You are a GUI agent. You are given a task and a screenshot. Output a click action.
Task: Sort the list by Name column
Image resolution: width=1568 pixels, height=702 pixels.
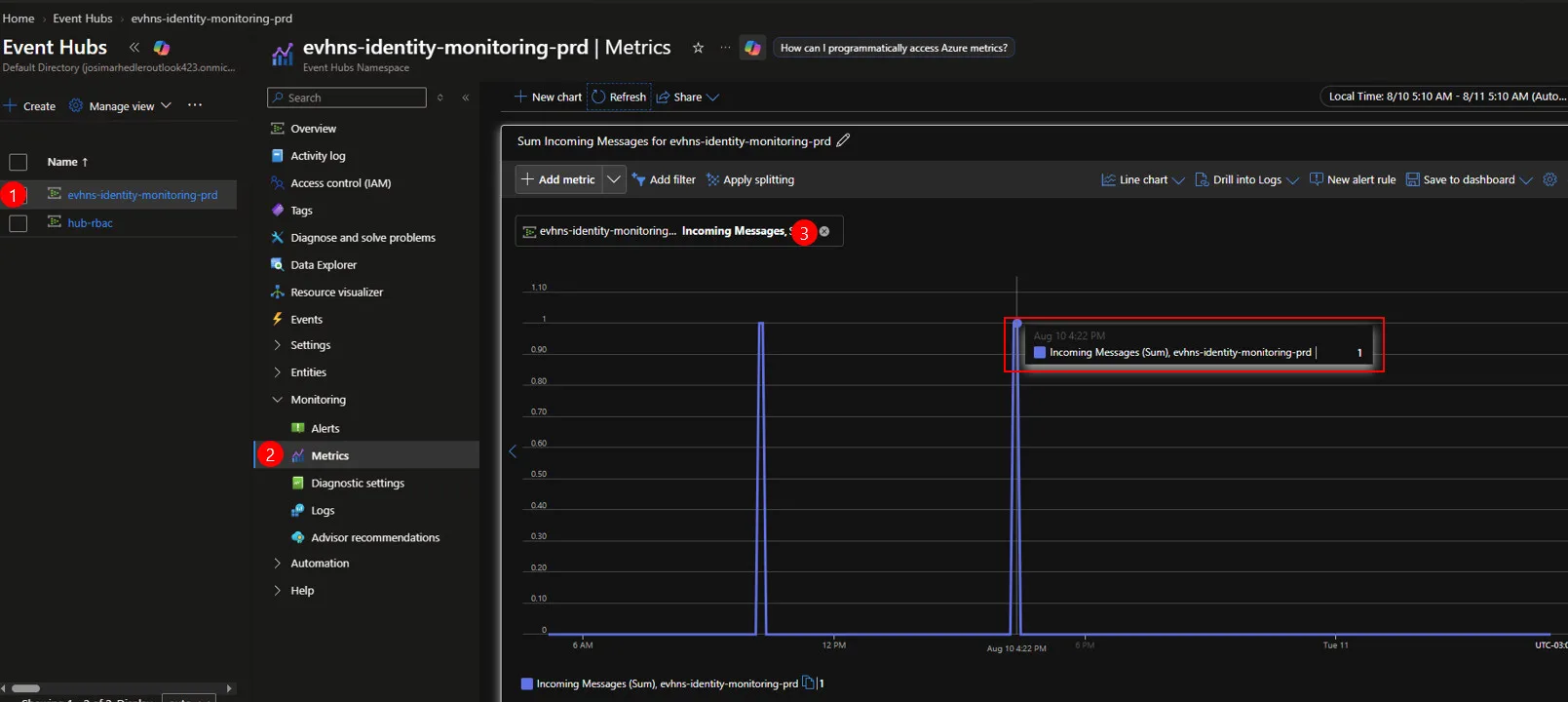pyautogui.click(x=67, y=162)
